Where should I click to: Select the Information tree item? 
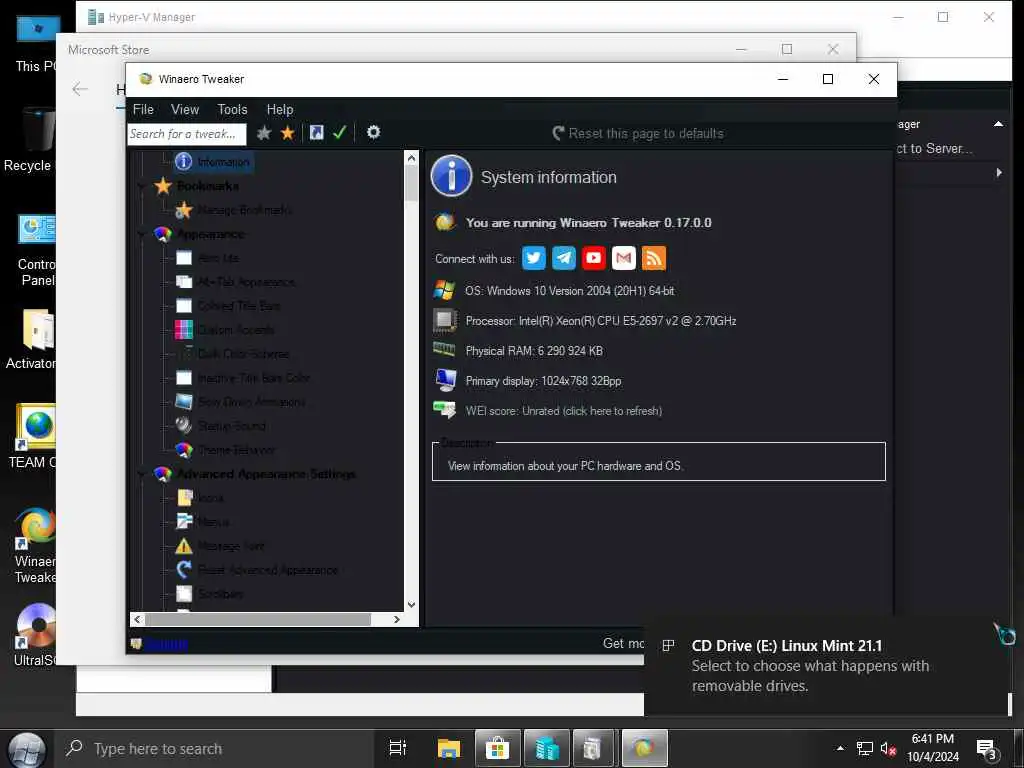click(214, 161)
